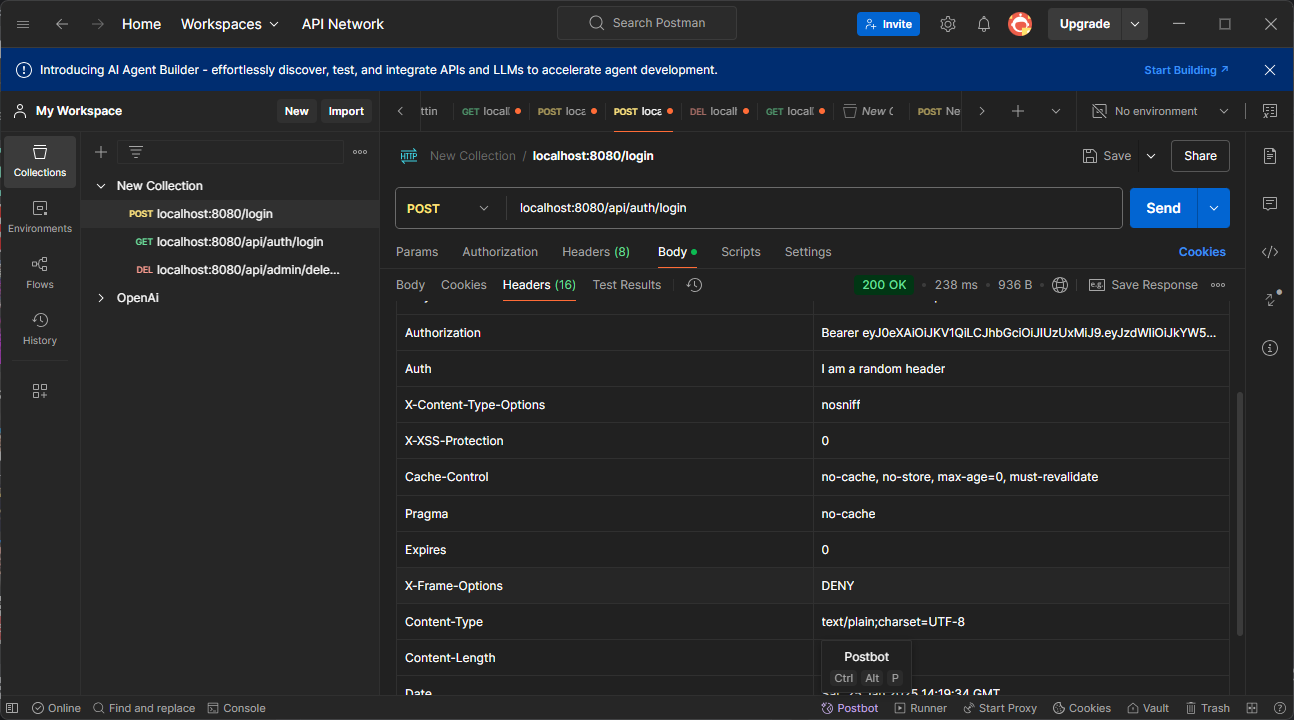Open the Send options dropdown arrow

pyautogui.click(x=1214, y=208)
